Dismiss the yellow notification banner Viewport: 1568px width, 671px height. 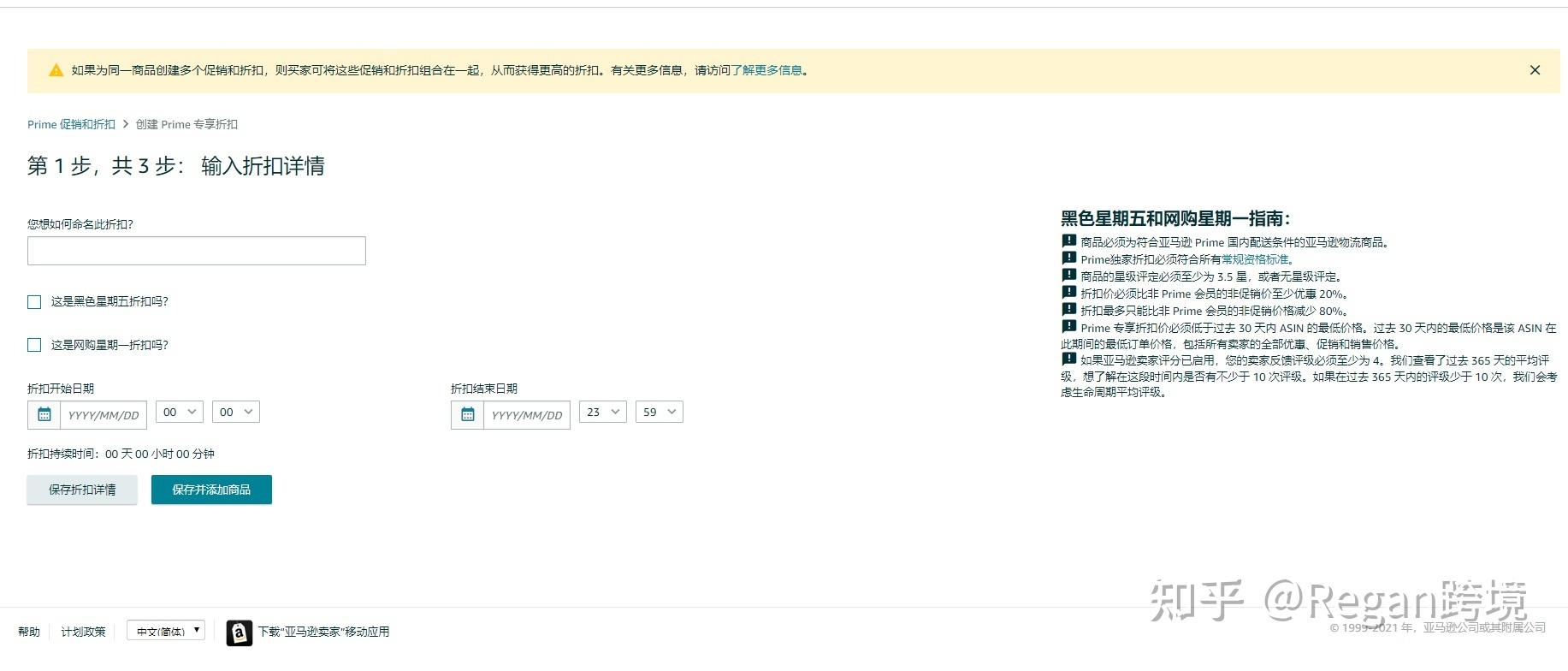click(x=1535, y=70)
